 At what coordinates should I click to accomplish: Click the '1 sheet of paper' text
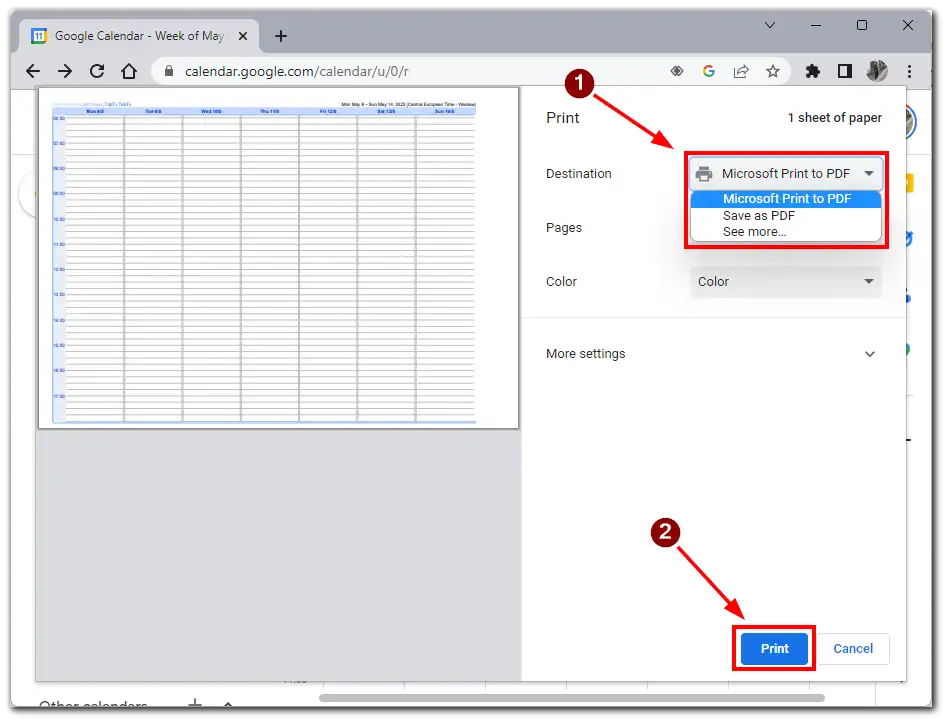834,118
